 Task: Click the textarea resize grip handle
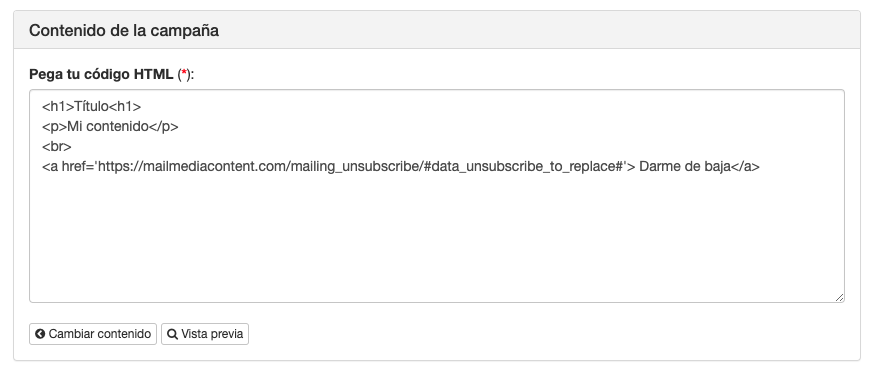click(839, 298)
